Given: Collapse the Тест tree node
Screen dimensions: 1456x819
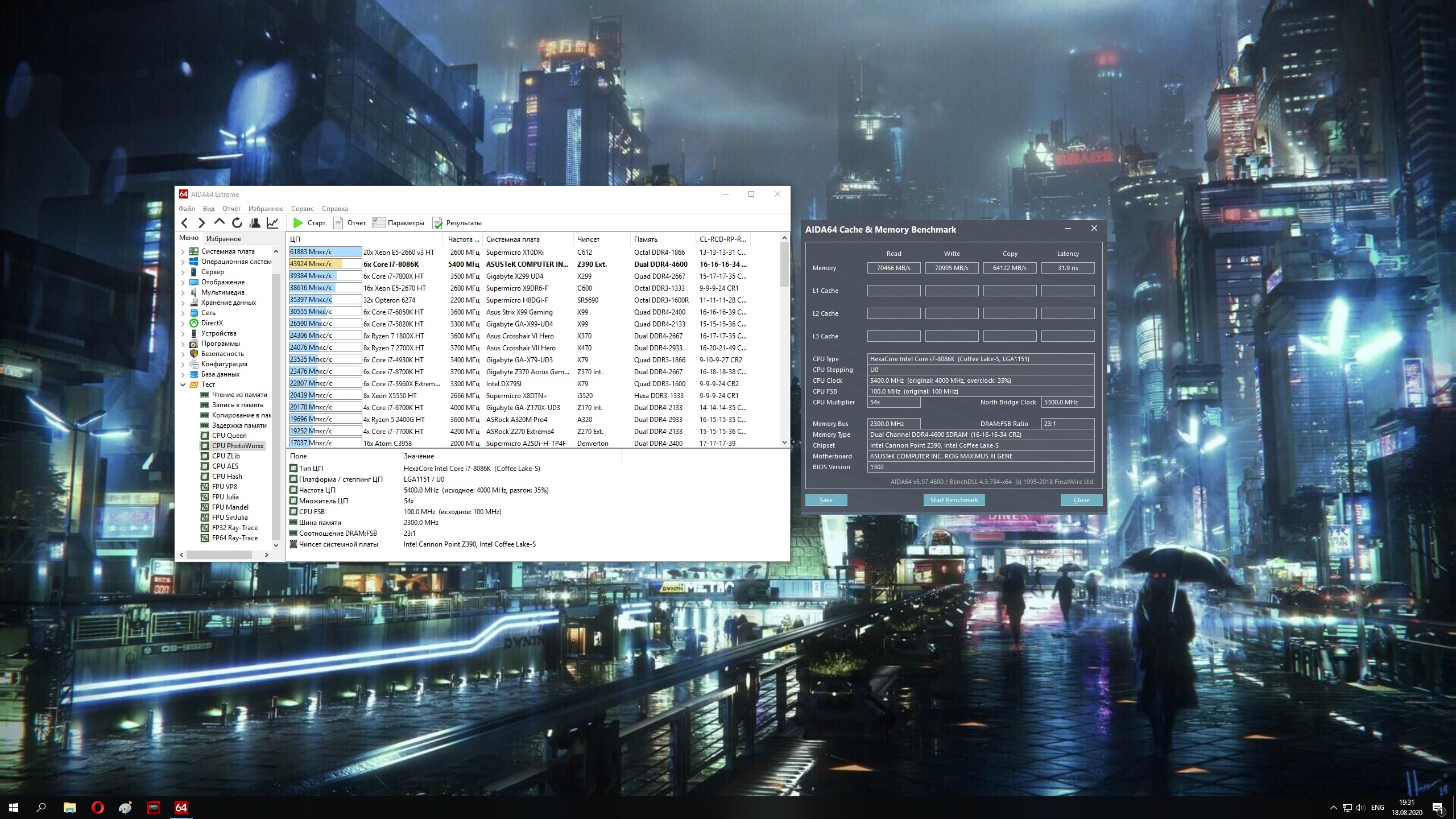Looking at the screenshot, I should 183,384.
